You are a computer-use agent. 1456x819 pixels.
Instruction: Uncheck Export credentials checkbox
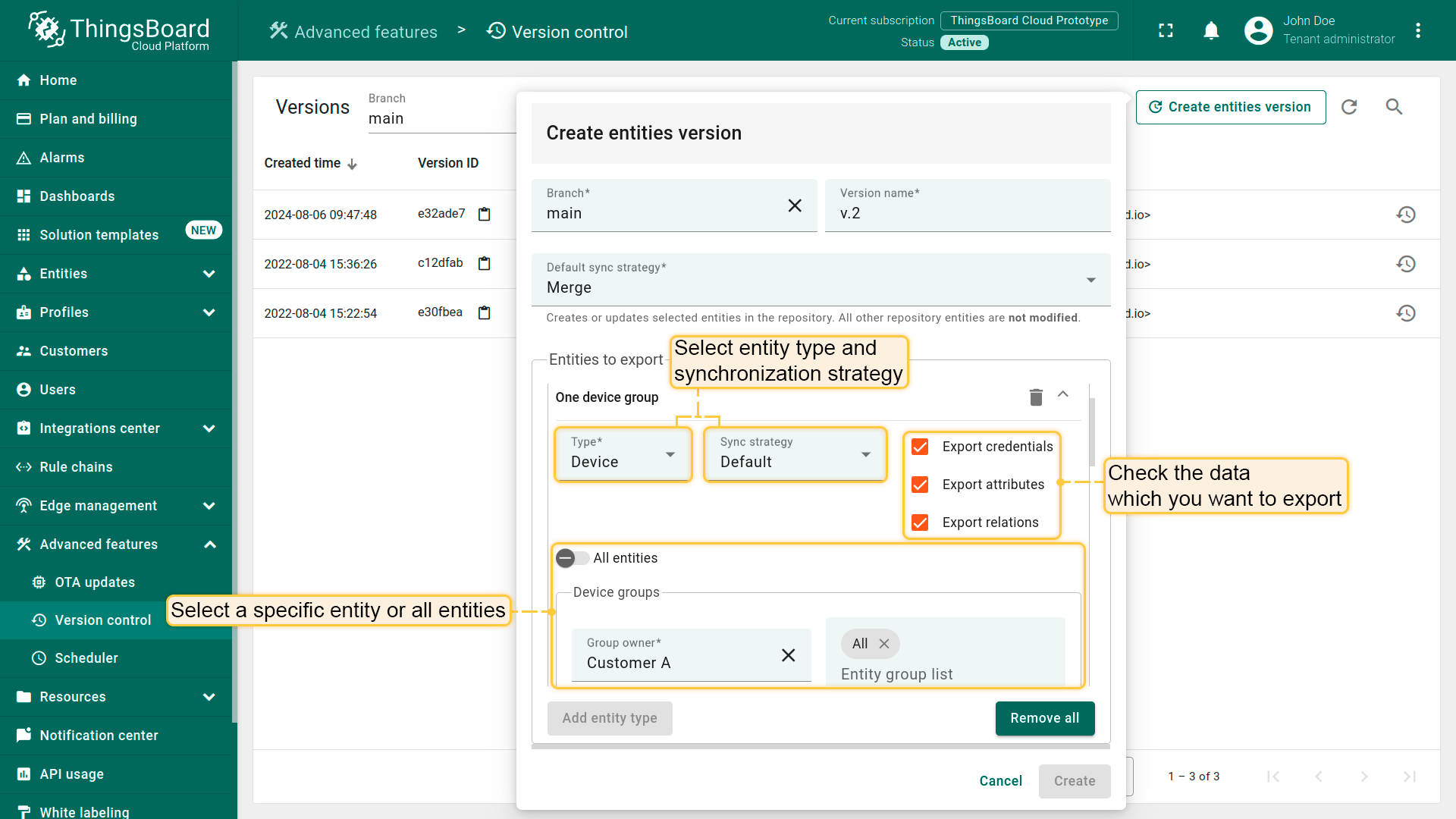(920, 447)
